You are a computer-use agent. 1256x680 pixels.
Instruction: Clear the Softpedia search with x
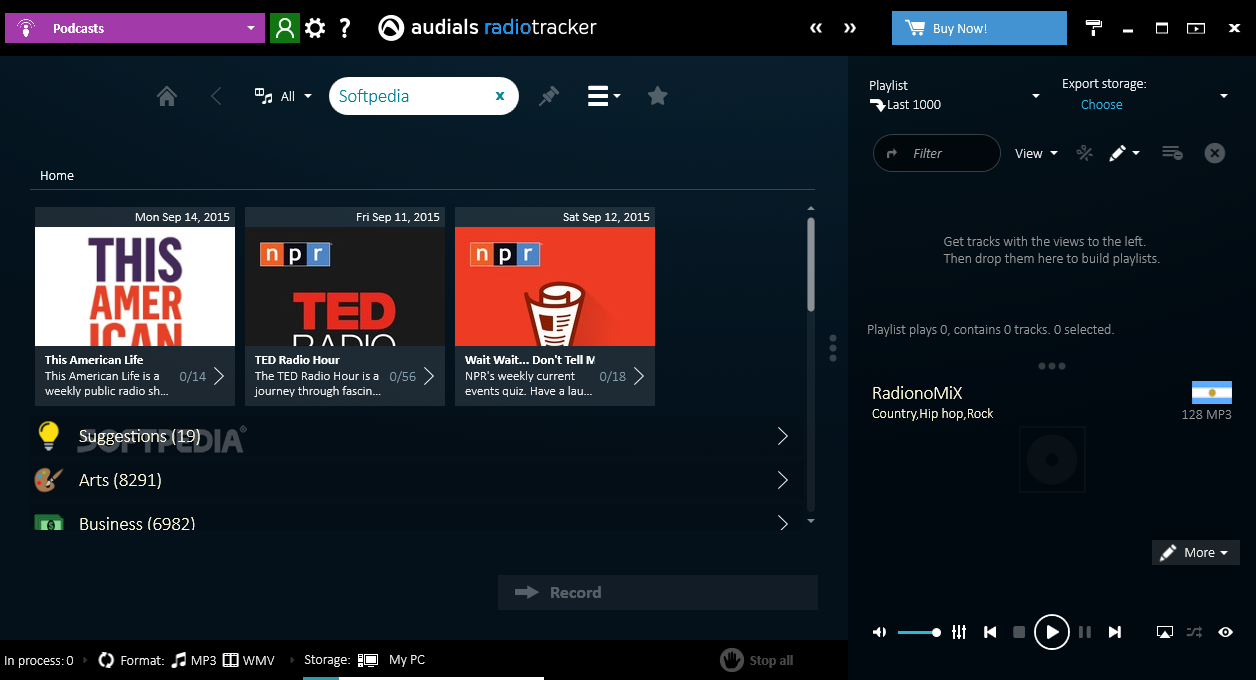(x=500, y=96)
